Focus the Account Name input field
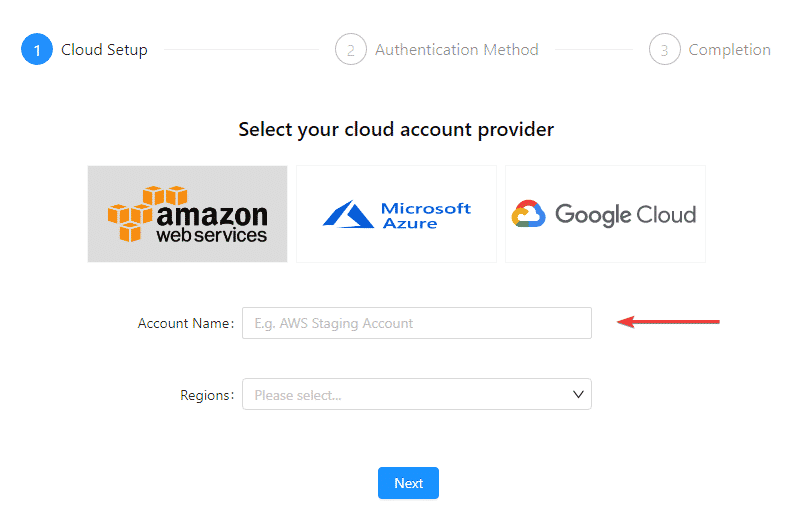Screen dimensions: 789x510 coord(417,323)
